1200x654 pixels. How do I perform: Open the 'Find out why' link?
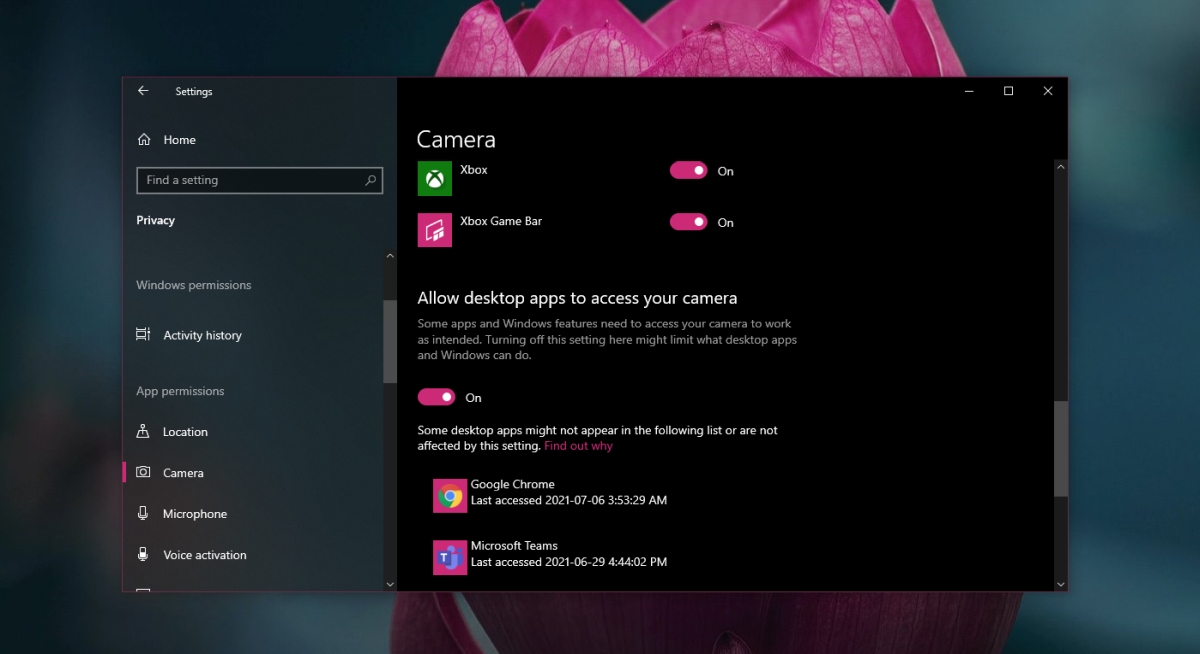tap(578, 446)
